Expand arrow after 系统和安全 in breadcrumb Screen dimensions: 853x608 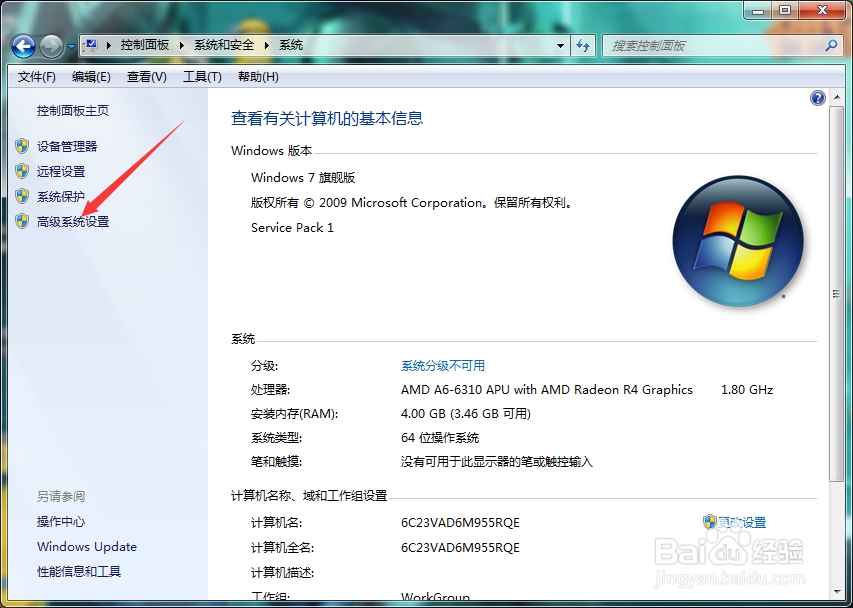pos(267,45)
